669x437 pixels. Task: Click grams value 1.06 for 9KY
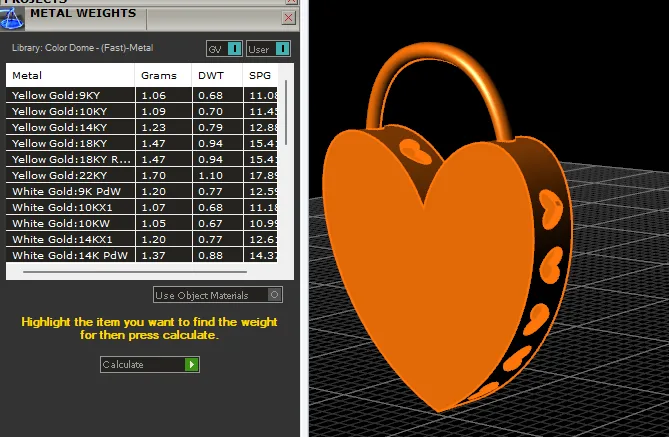coord(154,95)
